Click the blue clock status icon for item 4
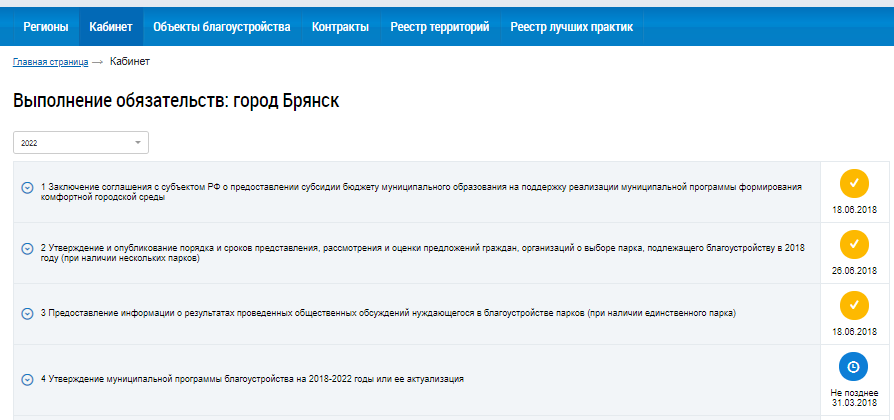Image resolution: width=894 pixels, height=420 pixels. 853,367
